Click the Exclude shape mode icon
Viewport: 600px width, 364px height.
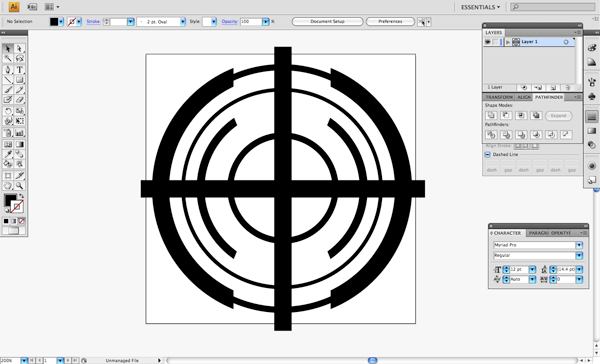click(x=536, y=115)
